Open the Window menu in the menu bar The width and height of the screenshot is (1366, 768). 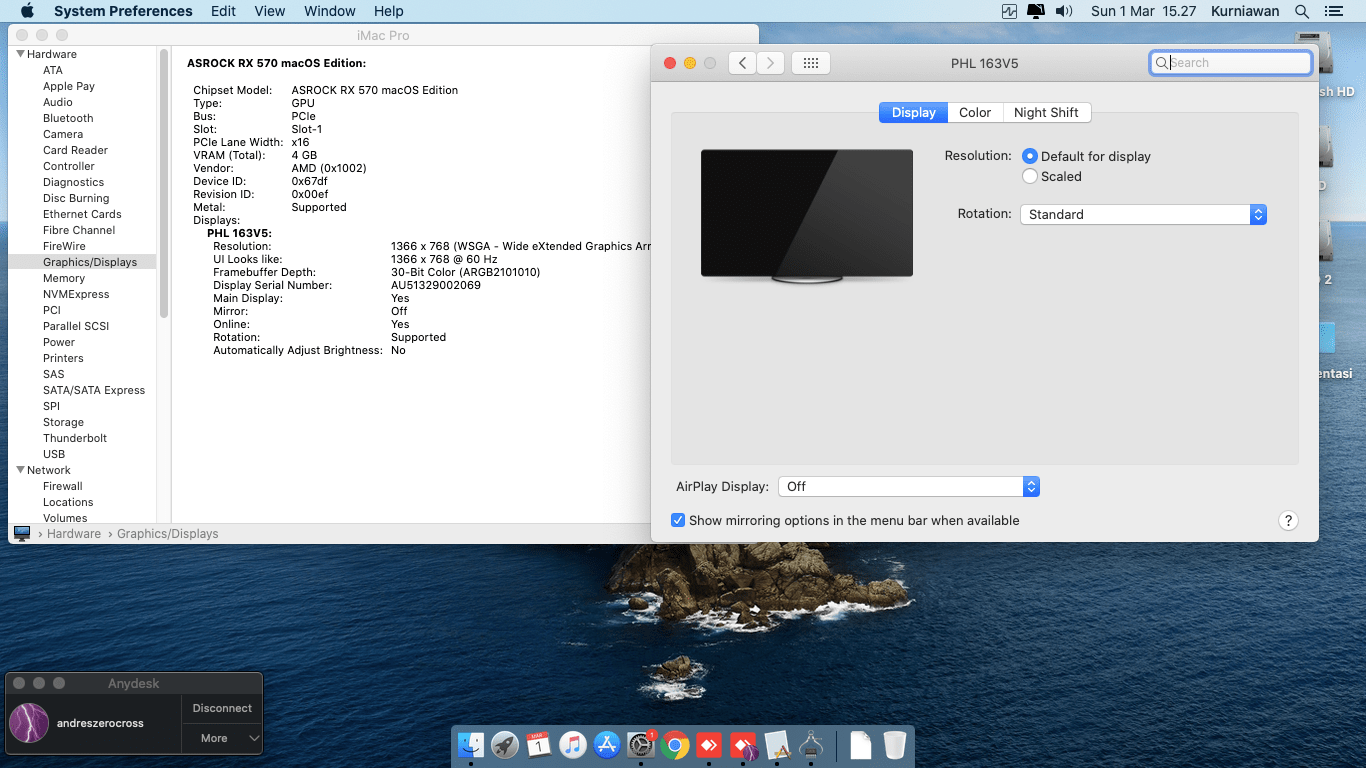pyautogui.click(x=329, y=11)
